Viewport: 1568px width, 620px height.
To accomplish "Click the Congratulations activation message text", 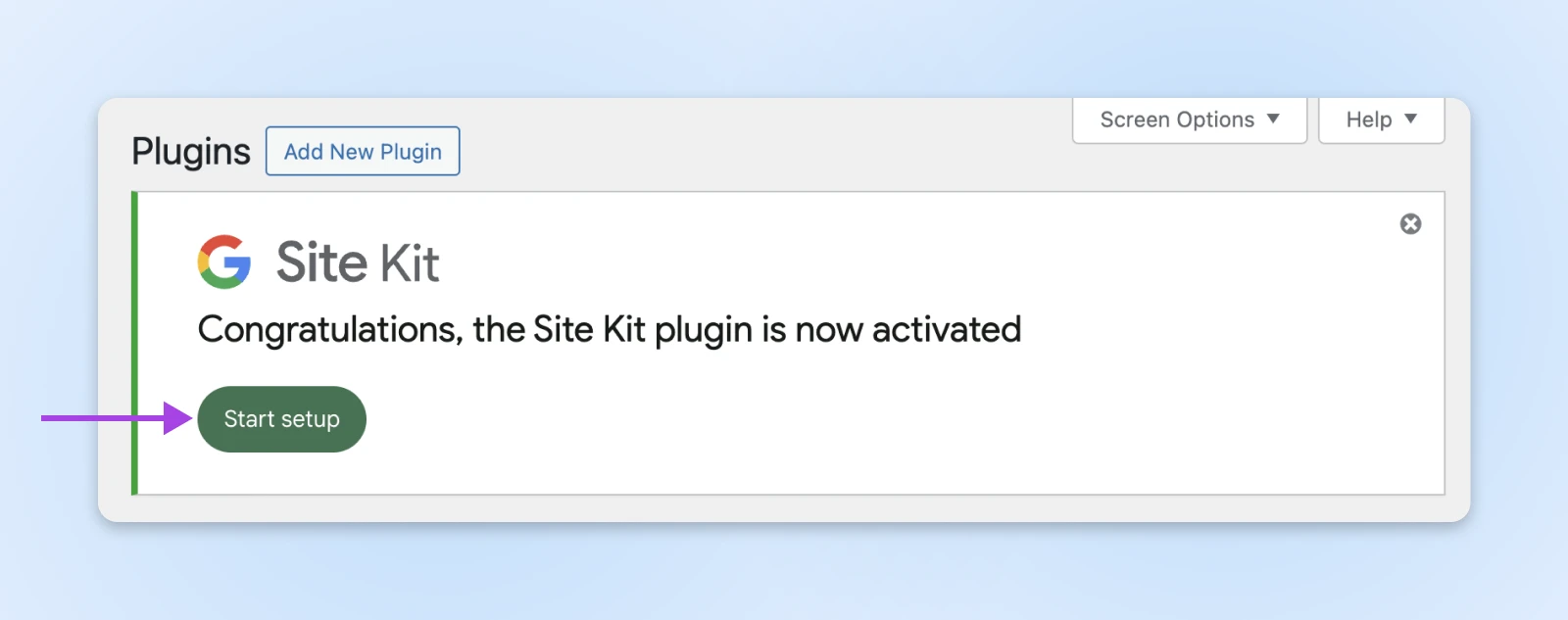I will (609, 330).
